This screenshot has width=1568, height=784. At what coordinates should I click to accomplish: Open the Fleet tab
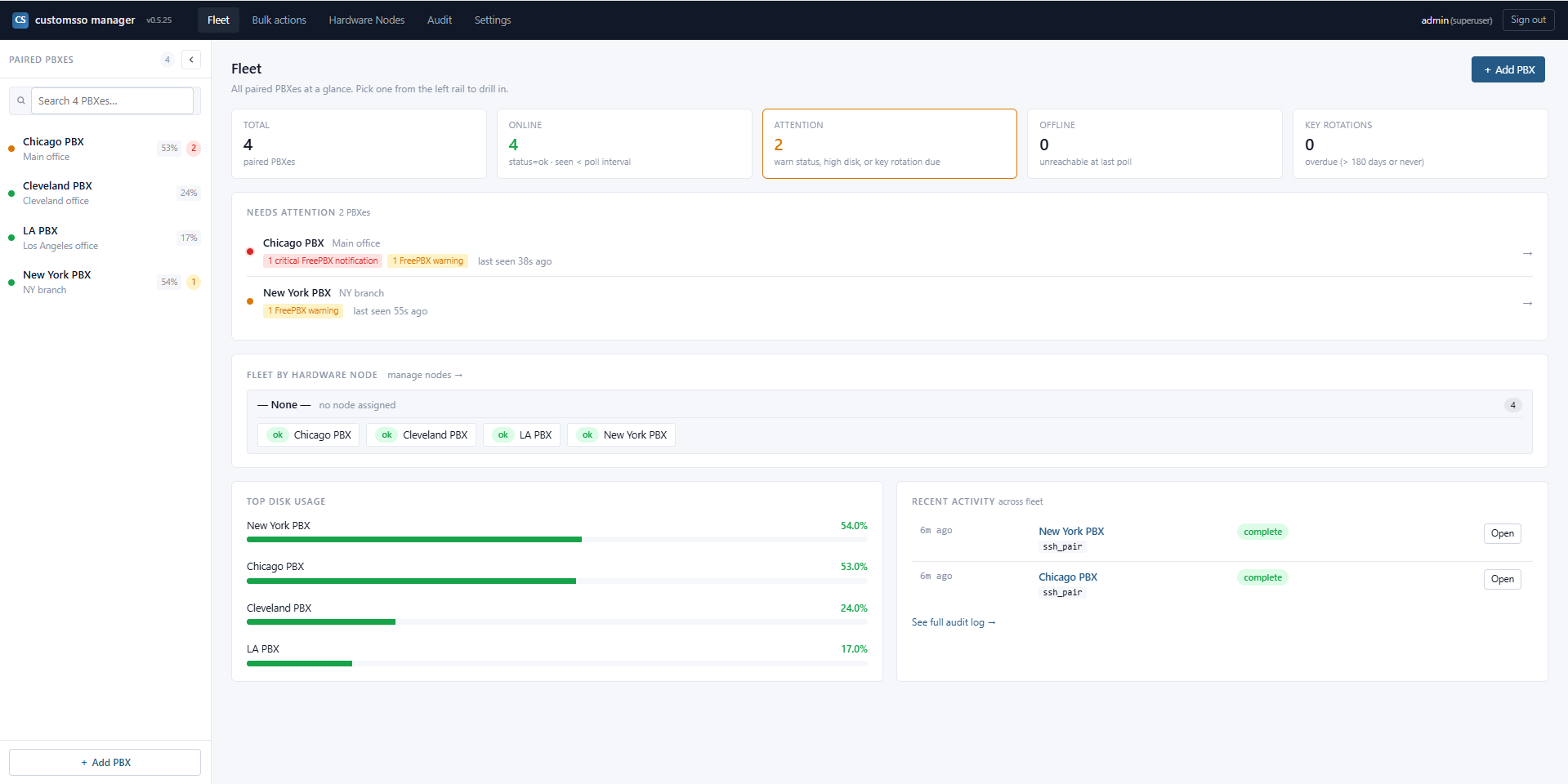coord(218,20)
